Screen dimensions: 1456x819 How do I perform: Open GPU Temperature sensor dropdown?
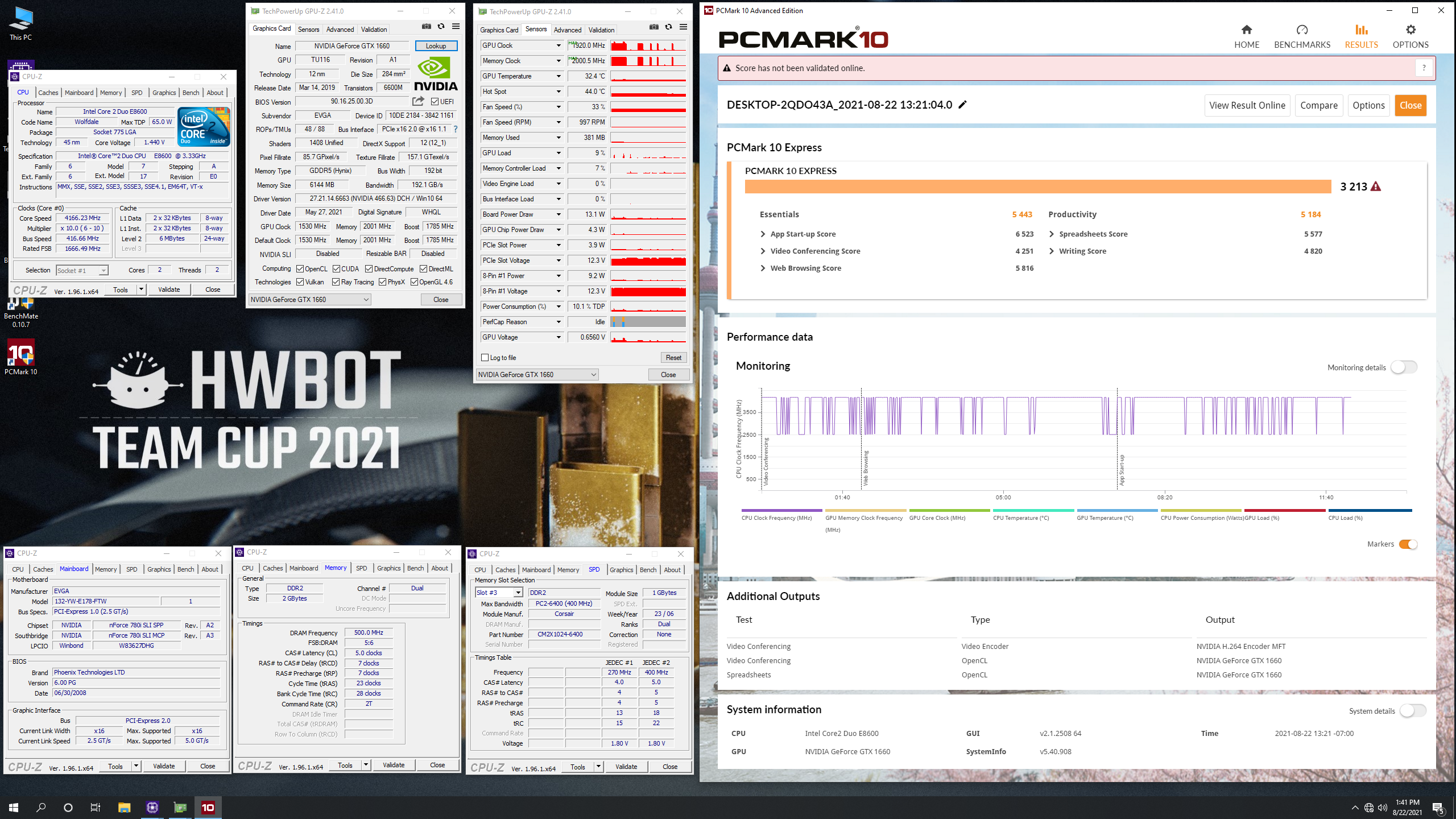pos(558,76)
